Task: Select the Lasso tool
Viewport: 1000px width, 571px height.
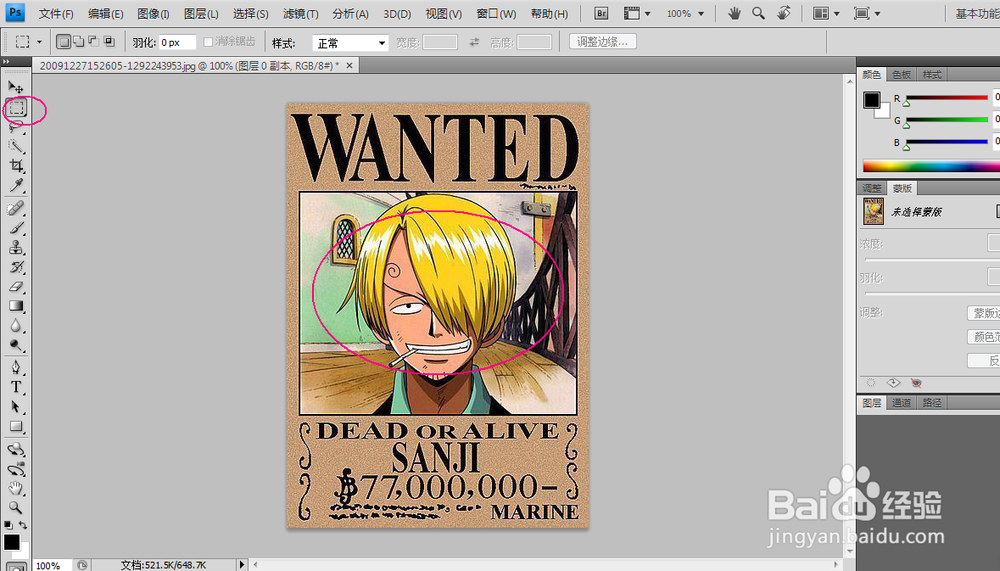Action: pyautogui.click(x=16, y=127)
